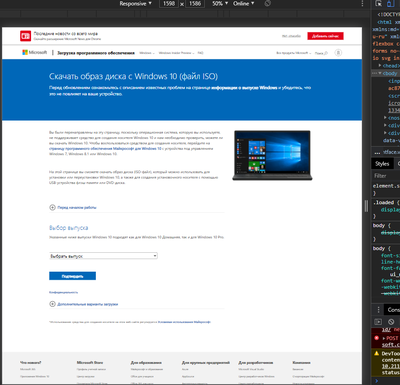
Task: Open the 50% zoom dropdown
Action: 220,4
